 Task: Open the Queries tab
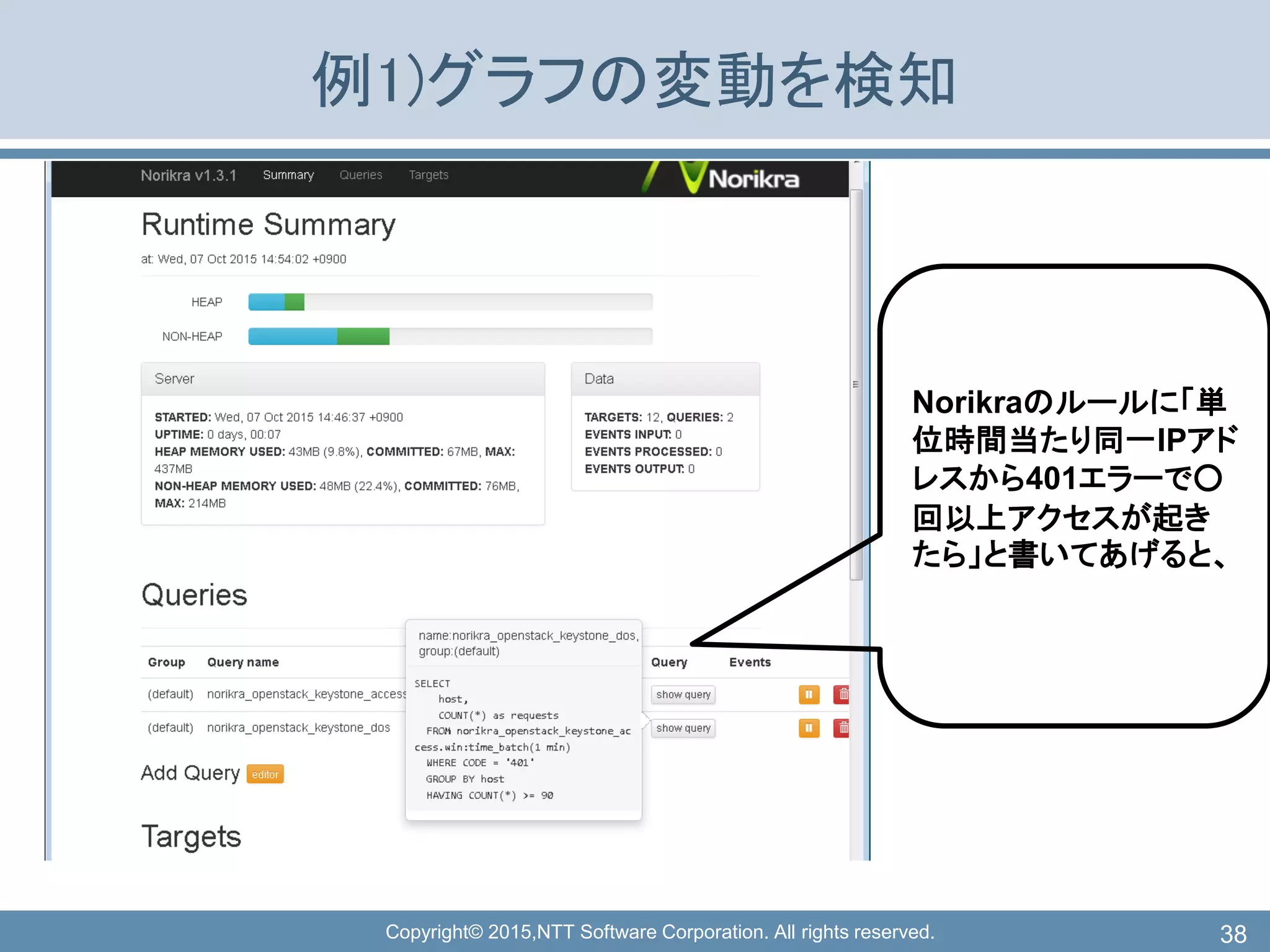[361, 175]
